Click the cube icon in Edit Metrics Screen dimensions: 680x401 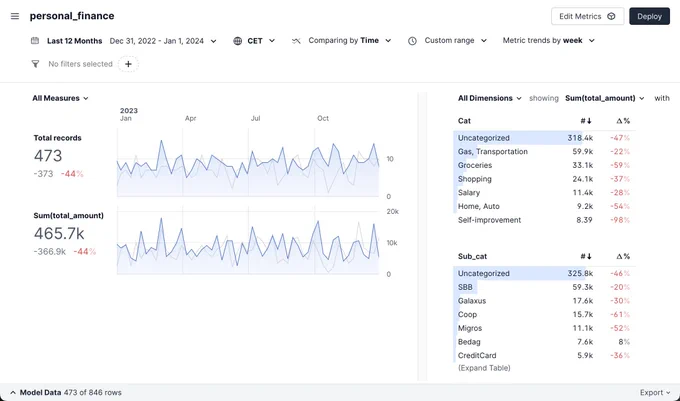tap(611, 16)
